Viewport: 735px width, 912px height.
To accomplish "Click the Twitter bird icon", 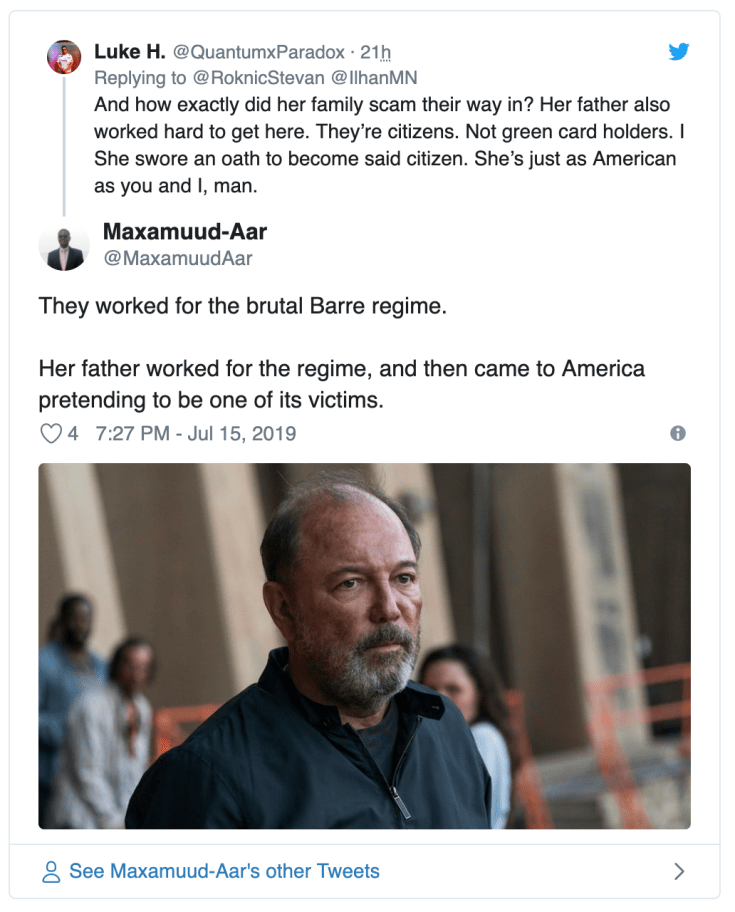I will coord(679,53).
